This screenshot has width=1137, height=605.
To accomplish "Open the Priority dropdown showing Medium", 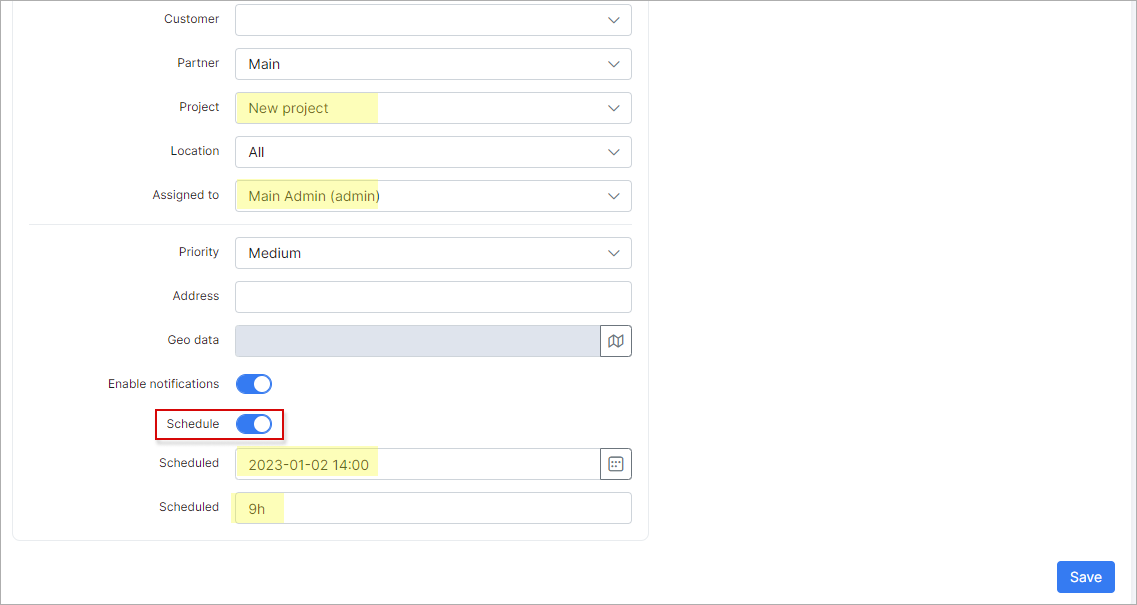I will (x=433, y=252).
